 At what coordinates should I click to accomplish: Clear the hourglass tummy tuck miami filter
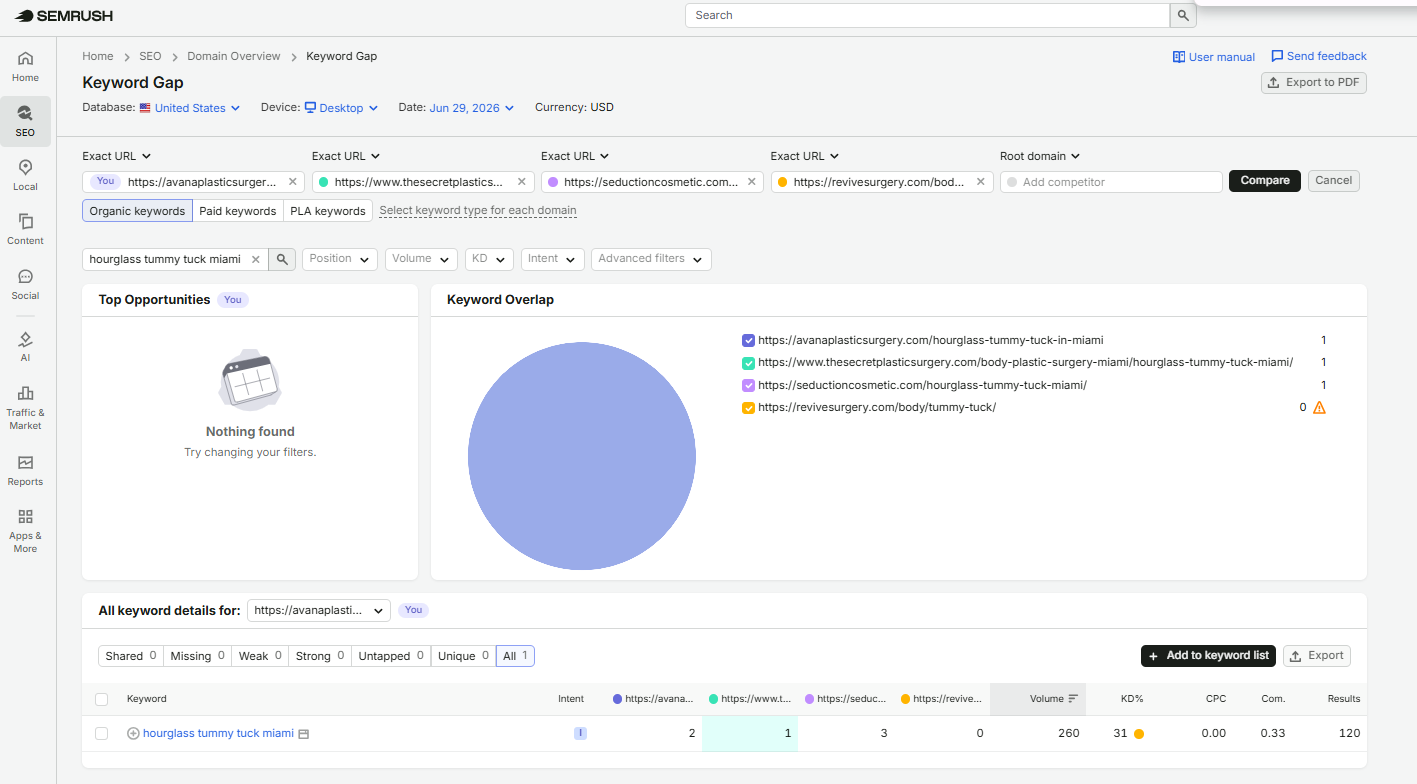pos(255,259)
